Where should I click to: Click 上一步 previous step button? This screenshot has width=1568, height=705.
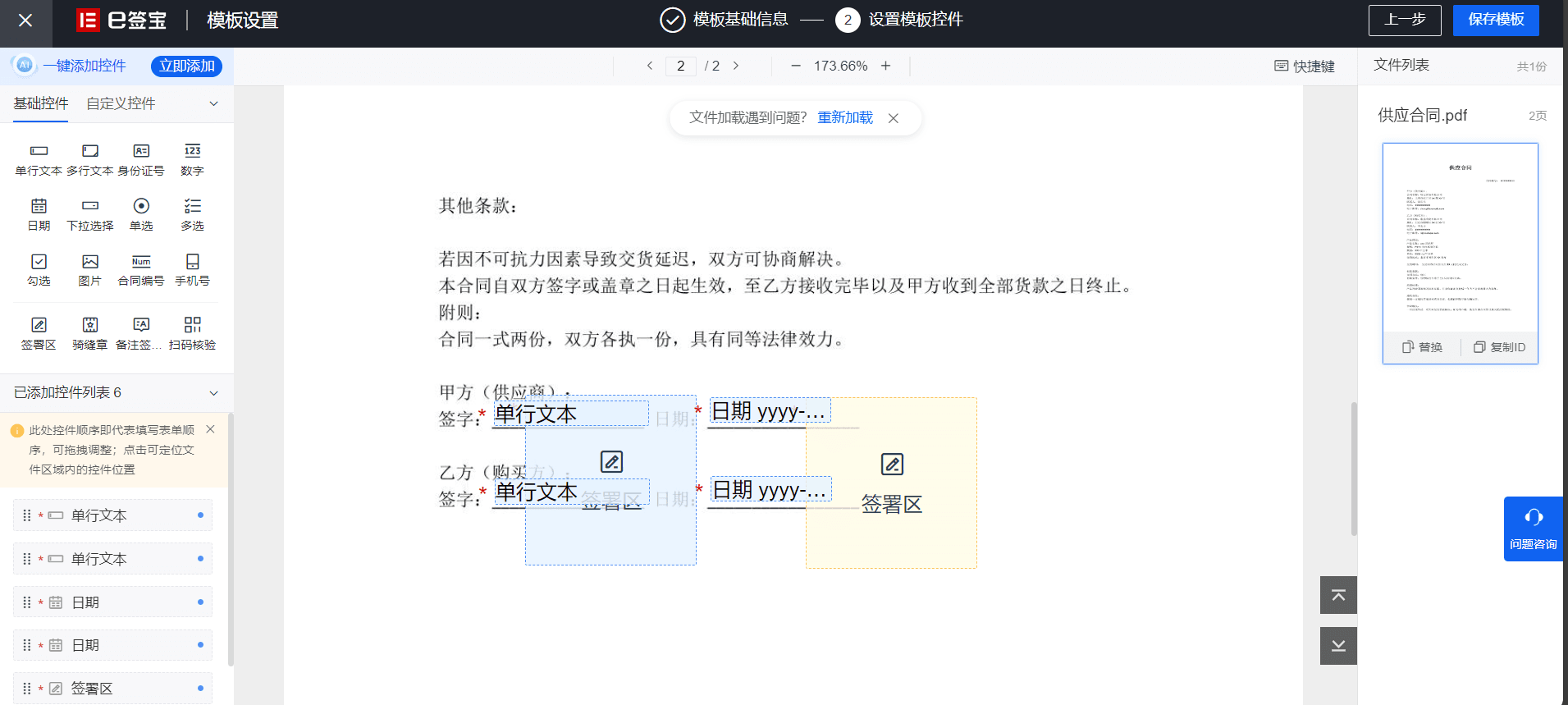coord(1405,21)
